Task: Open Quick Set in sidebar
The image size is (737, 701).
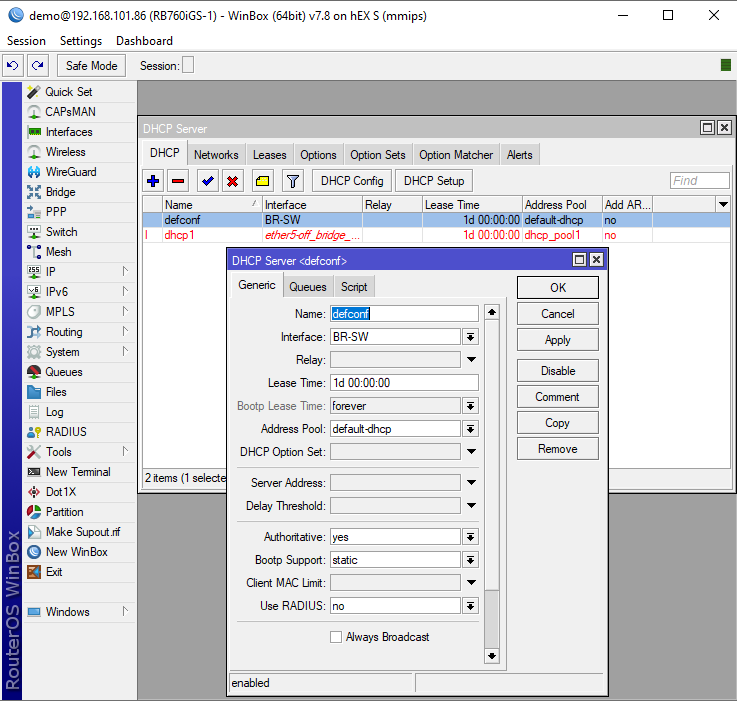Action: click(x=79, y=92)
